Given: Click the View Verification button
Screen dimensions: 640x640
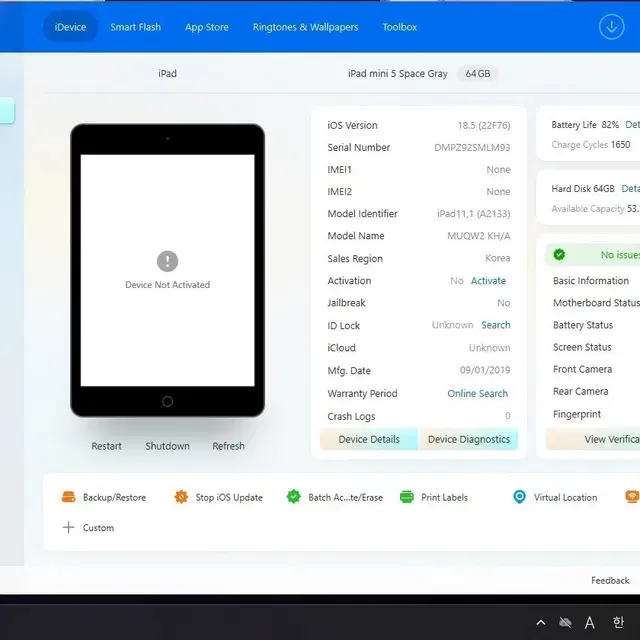Looking at the screenshot, I should click(593, 439).
